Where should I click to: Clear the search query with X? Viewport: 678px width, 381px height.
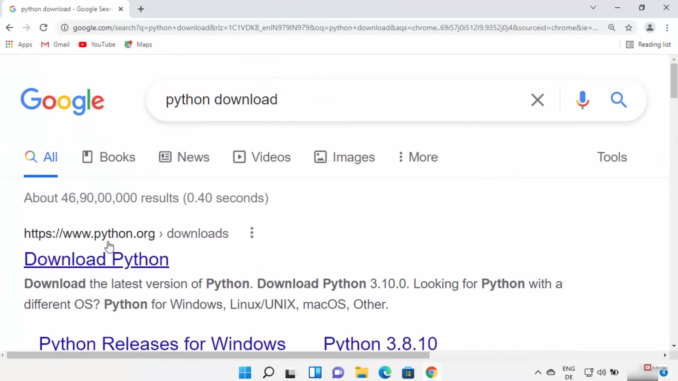tap(537, 100)
